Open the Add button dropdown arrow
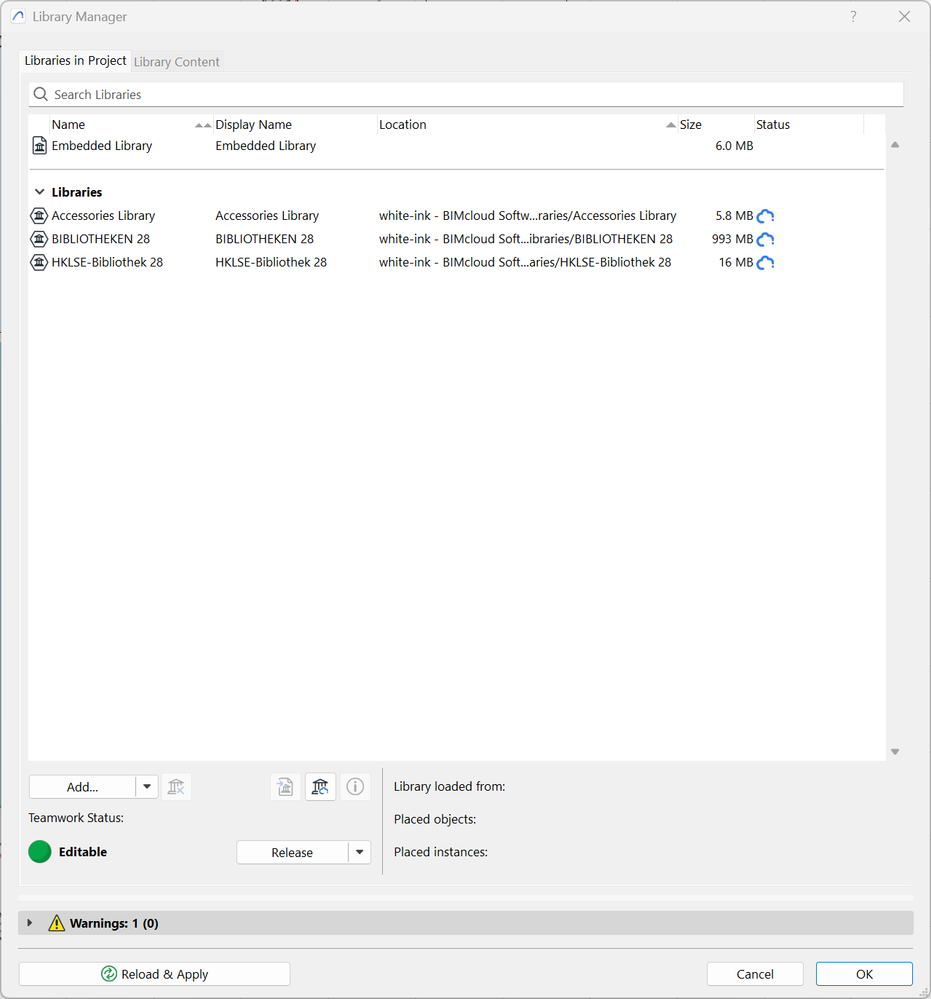Image resolution: width=931 pixels, height=999 pixels. (x=147, y=787)
